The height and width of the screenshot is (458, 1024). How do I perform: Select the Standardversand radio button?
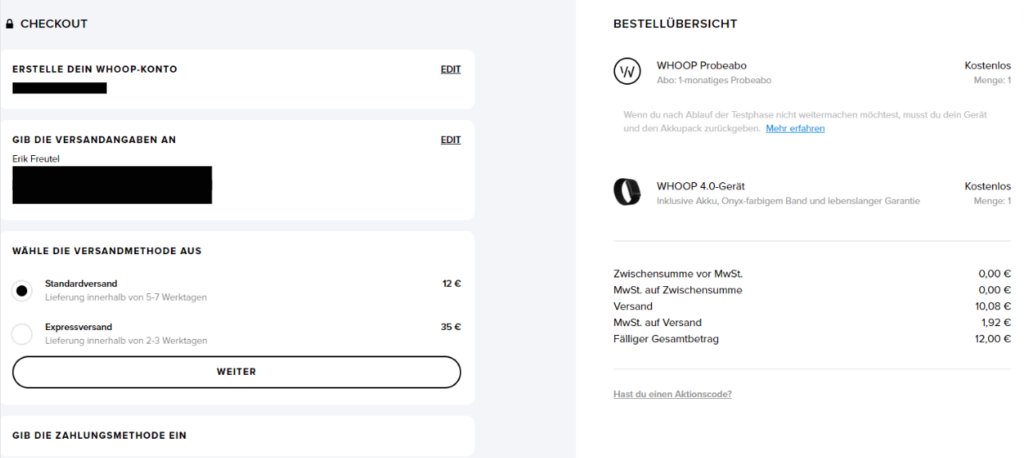click(x=22, y=291)
